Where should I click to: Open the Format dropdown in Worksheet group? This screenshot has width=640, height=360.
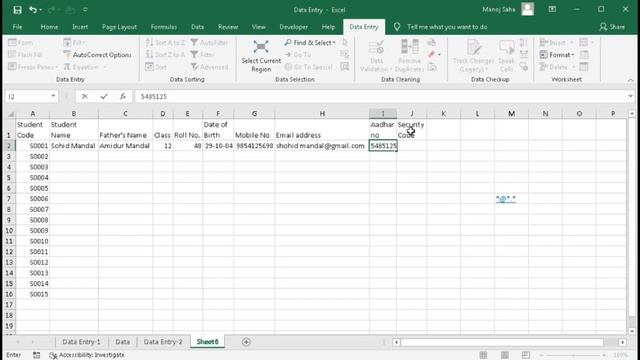tap(557, 55)
